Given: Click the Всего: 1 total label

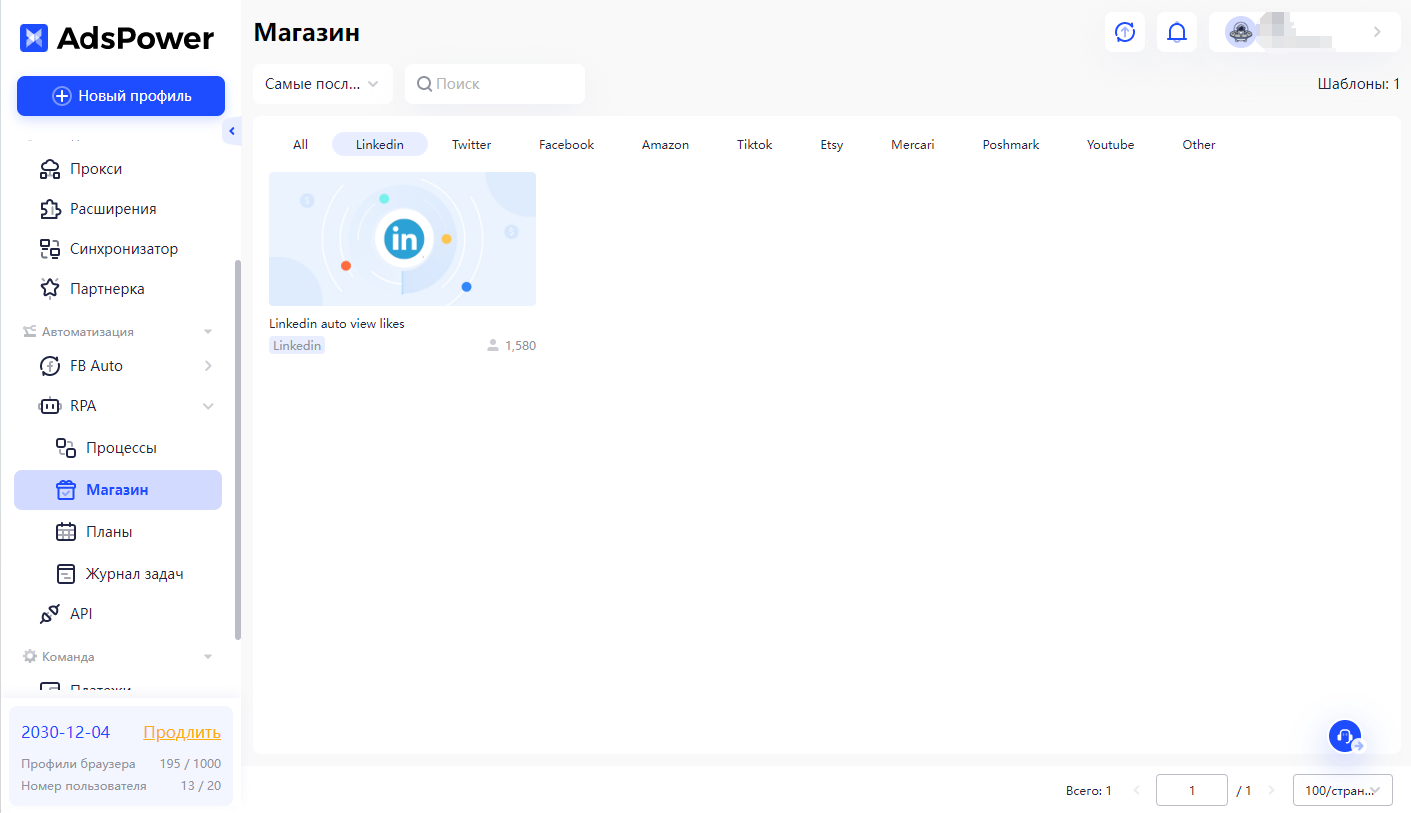Looking at the screenshot, I should (1089, 790).
